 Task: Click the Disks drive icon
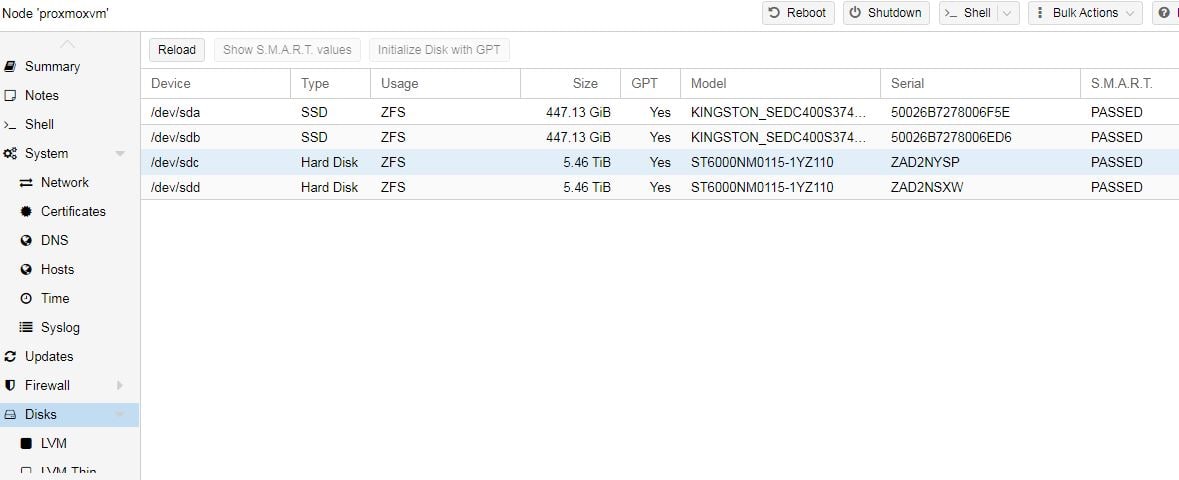click(10, 415)
